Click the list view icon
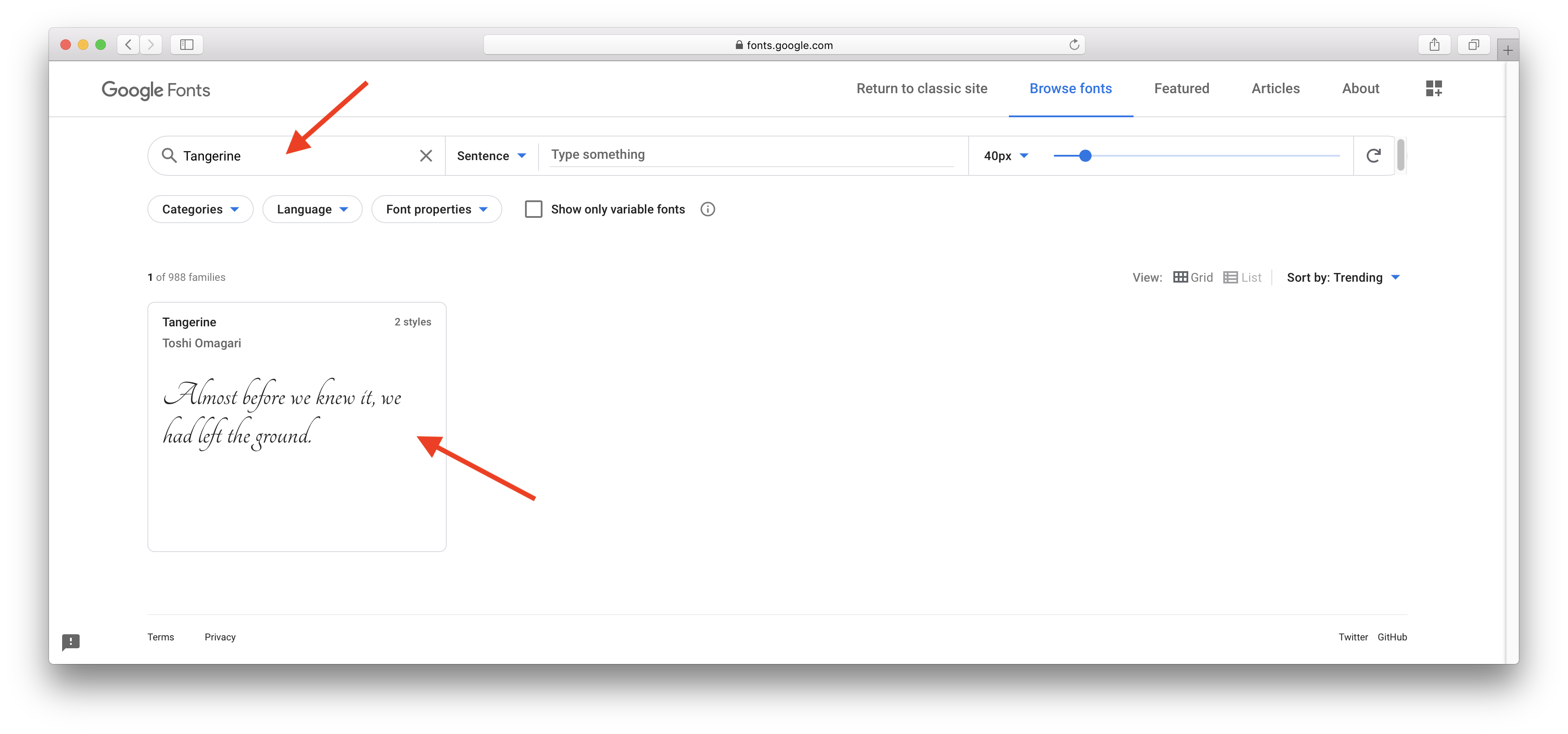1568x734 pixels. (1232, 277)
